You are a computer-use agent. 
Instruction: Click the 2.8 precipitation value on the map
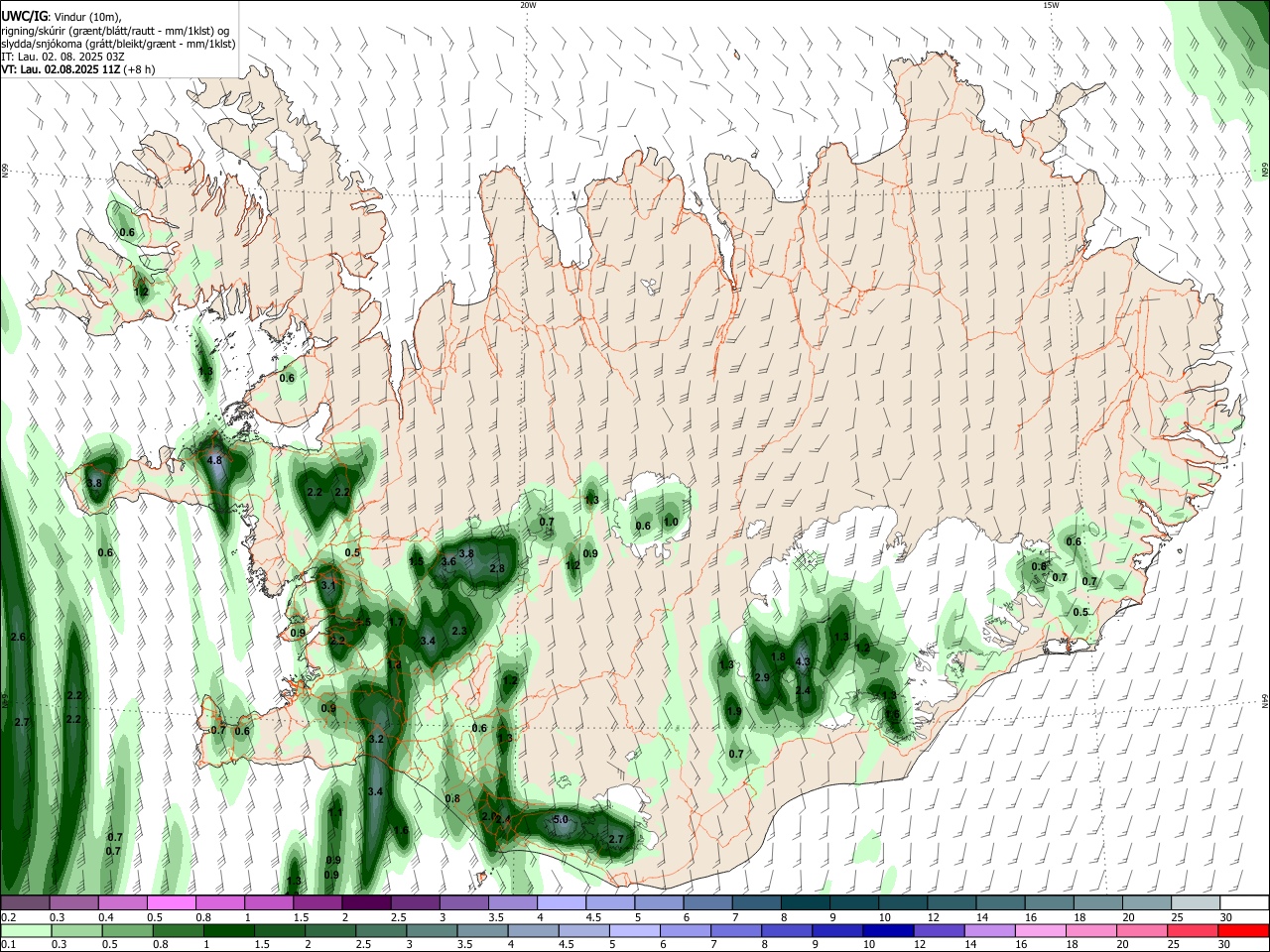(497, 568)
